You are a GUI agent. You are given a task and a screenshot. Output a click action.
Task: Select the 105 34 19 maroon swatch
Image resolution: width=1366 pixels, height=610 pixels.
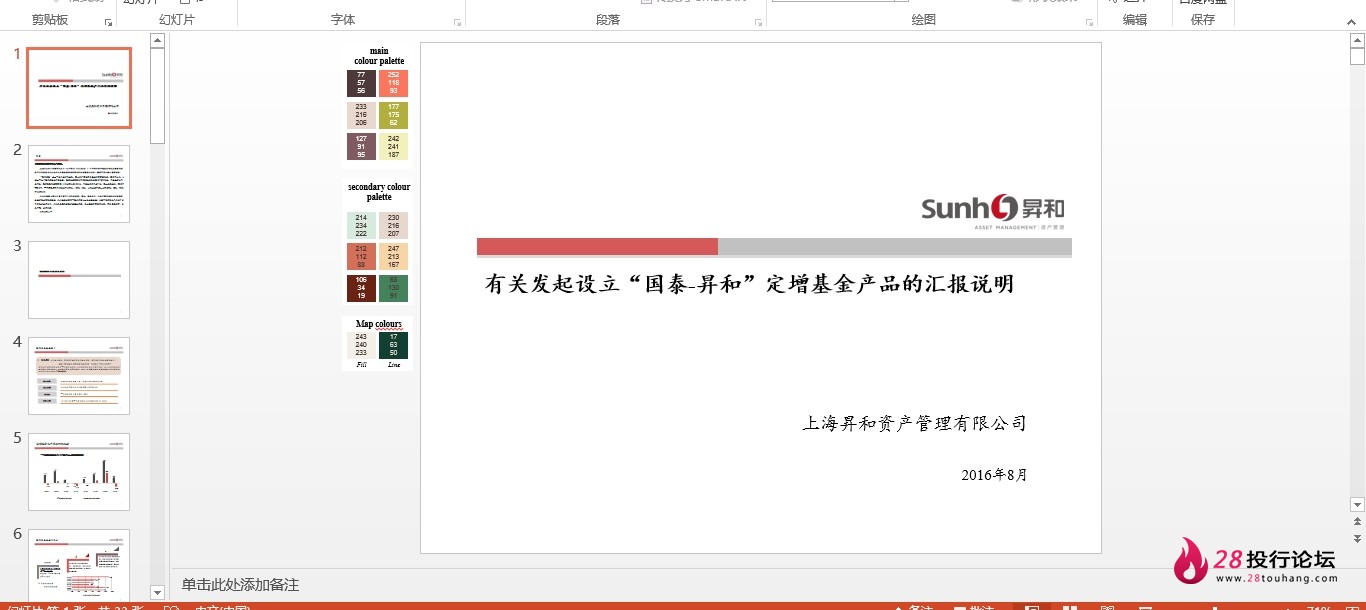[361, 289]
